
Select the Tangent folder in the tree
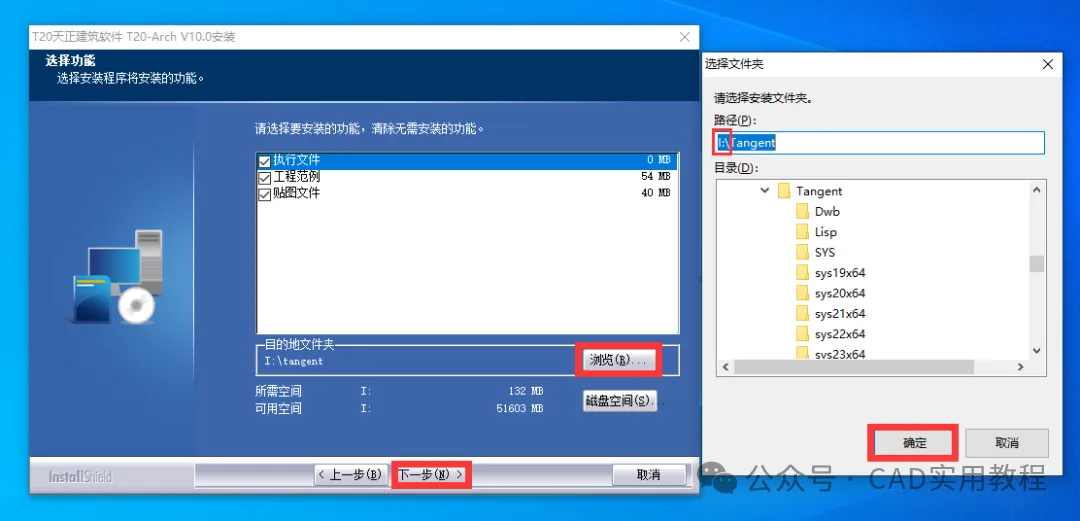819,191
